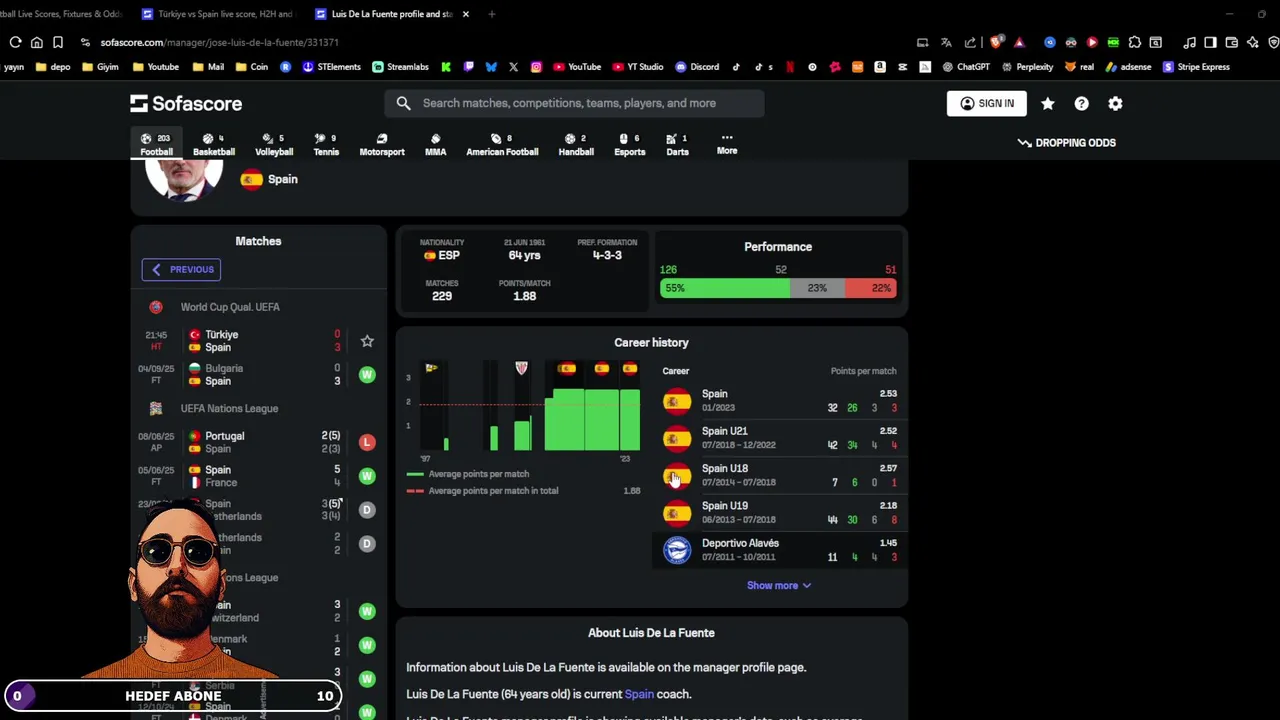Expand the Youtube bookmarks folder
1280x720 pixels.
155,67
